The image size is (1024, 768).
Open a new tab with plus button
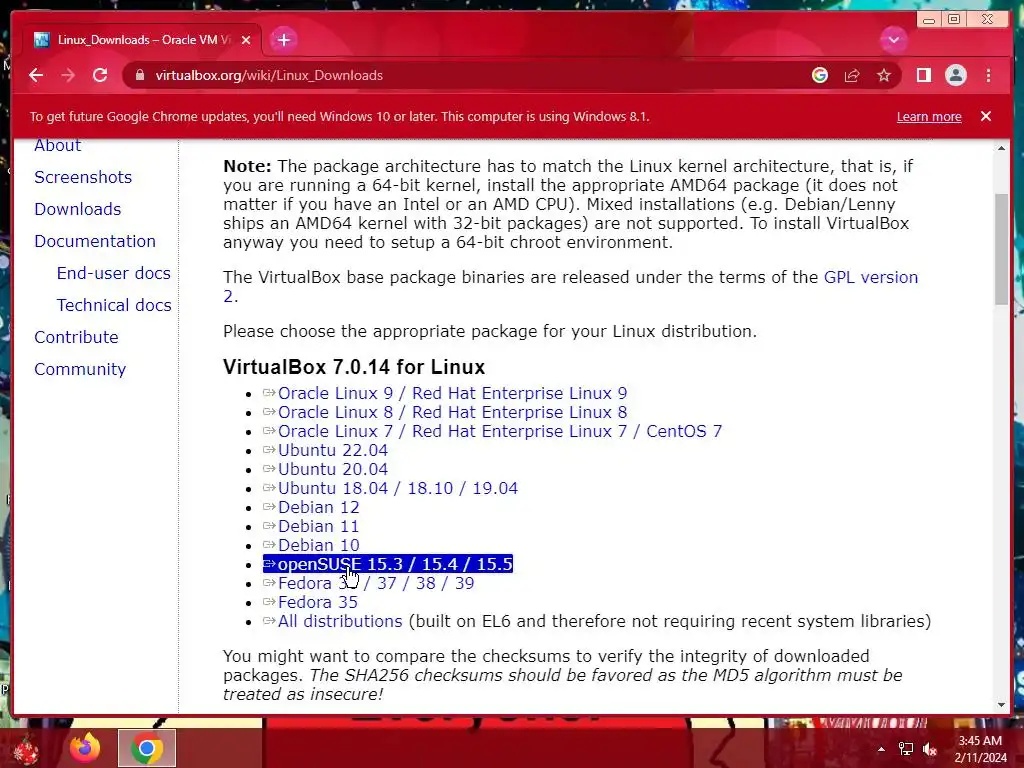(x=283, y=40)
